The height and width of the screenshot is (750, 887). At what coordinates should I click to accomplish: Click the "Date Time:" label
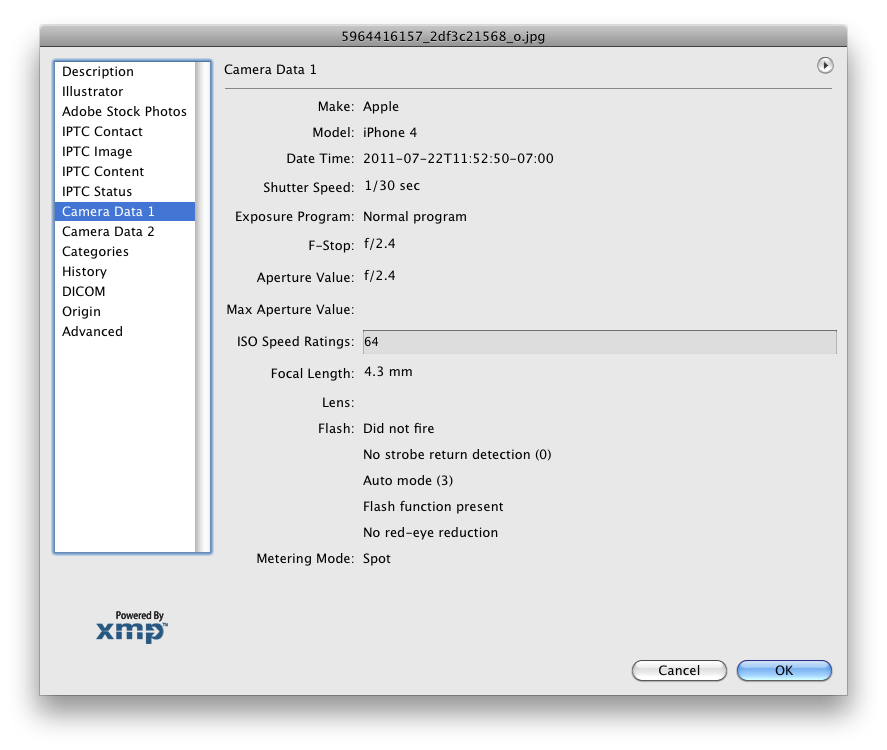point(320,158)
